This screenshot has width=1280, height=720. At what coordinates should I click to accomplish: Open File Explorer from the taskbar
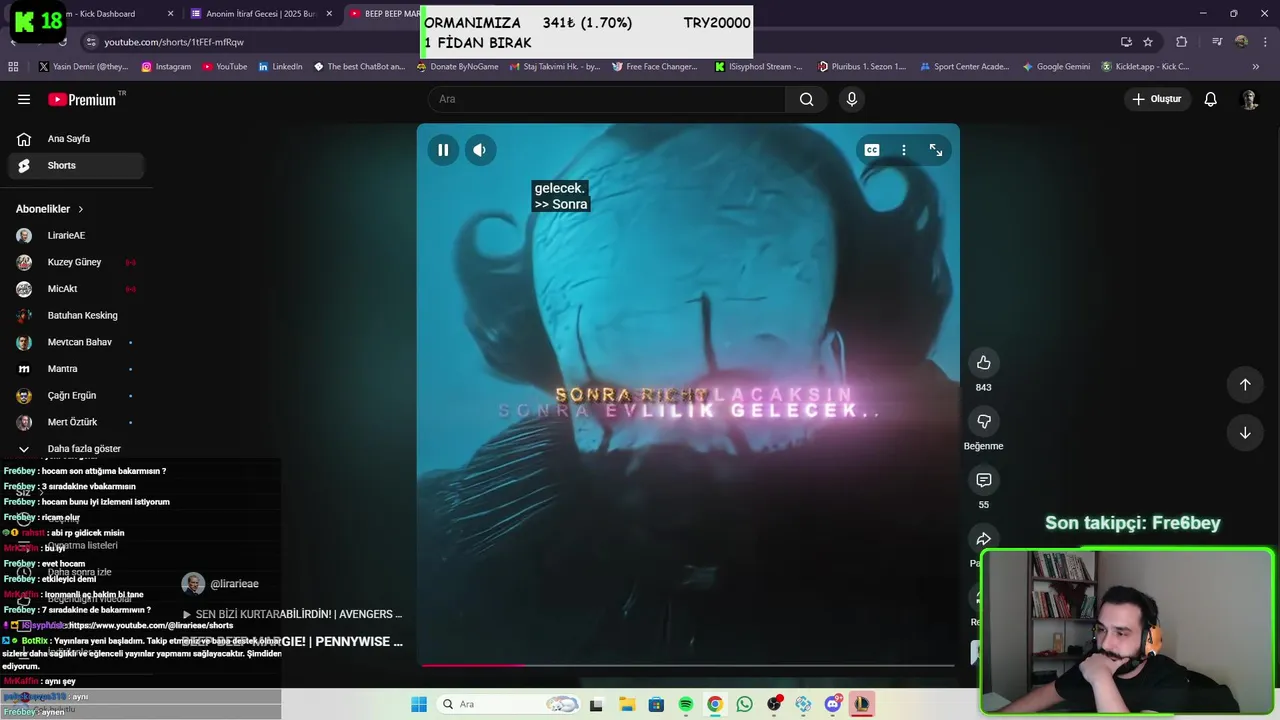click(627, 704)
